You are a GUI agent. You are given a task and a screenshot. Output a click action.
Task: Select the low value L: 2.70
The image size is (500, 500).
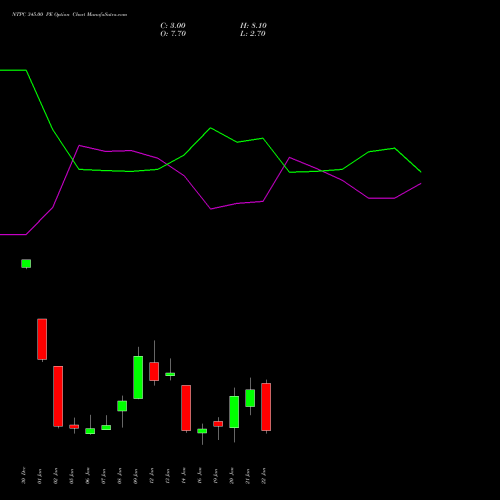tap(253, 34)
